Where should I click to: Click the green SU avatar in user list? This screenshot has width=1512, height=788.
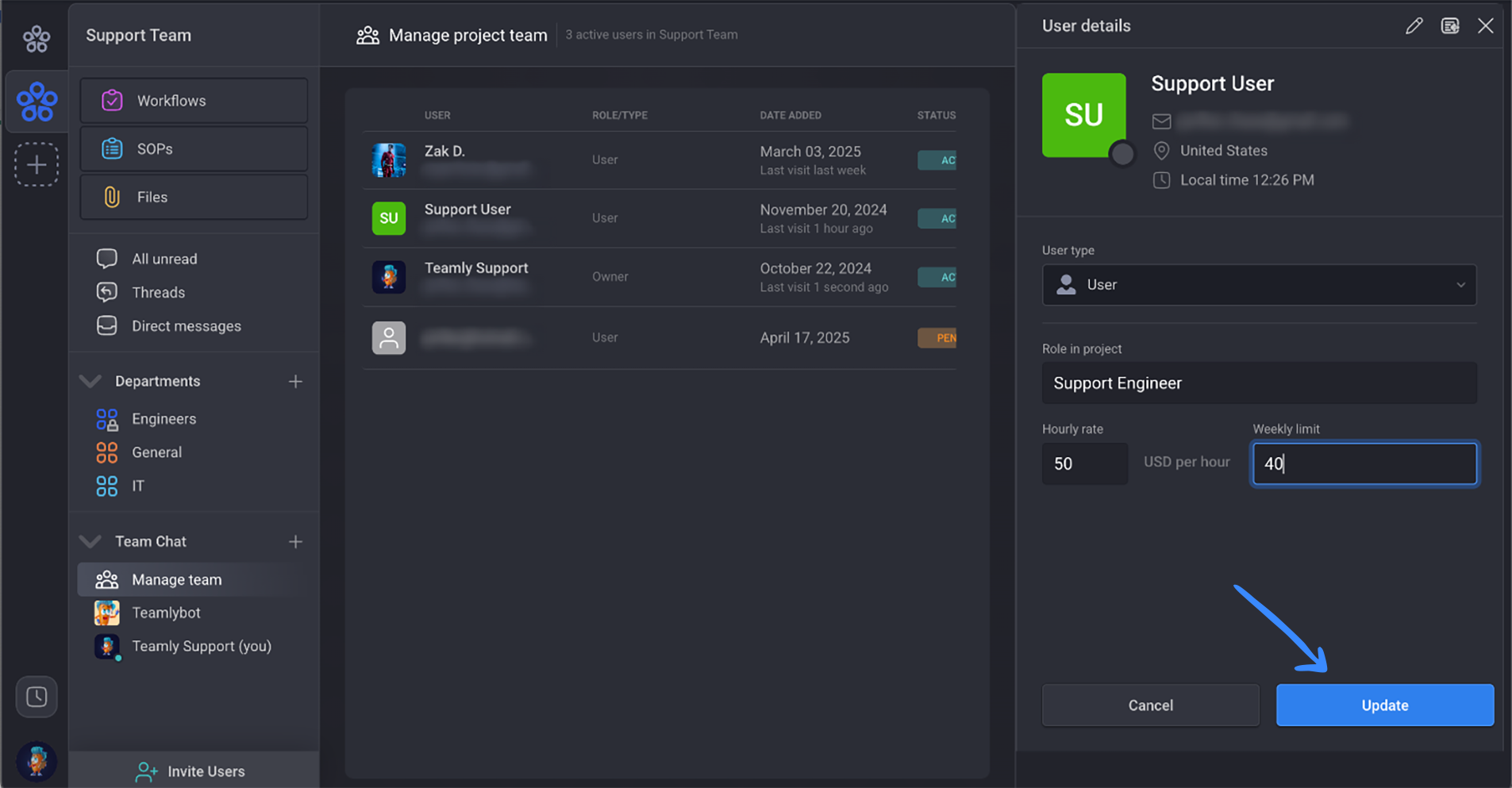[x=389, y=218]
